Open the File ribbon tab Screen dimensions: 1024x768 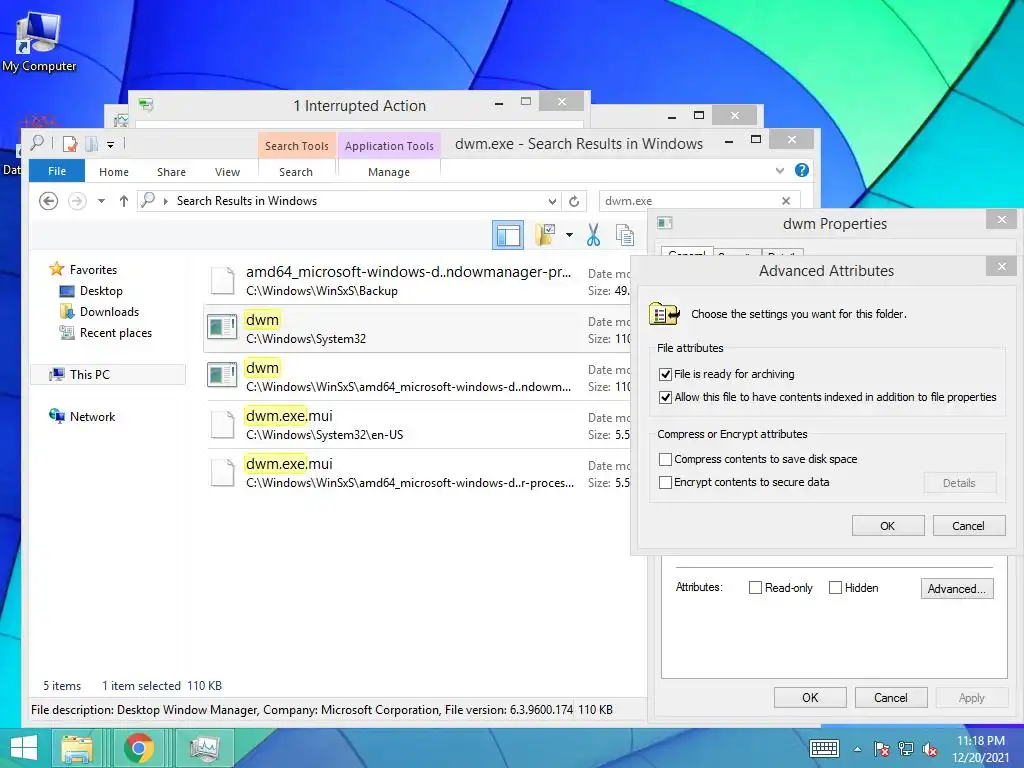pos(57,171)
